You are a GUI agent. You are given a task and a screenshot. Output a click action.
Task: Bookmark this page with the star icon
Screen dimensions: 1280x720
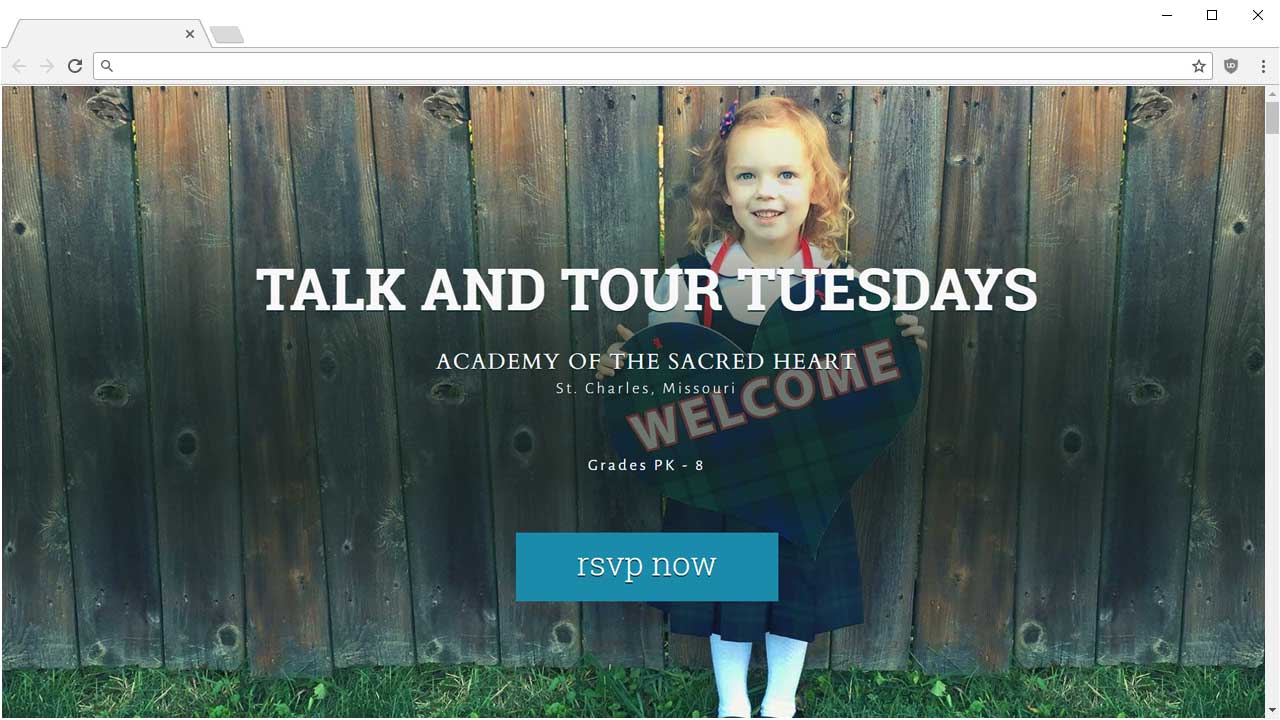point(1198,66)
